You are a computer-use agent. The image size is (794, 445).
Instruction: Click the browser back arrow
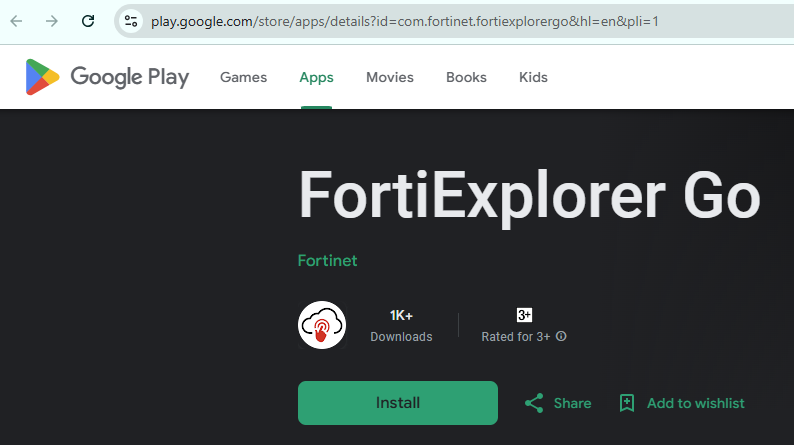(17, 21)
